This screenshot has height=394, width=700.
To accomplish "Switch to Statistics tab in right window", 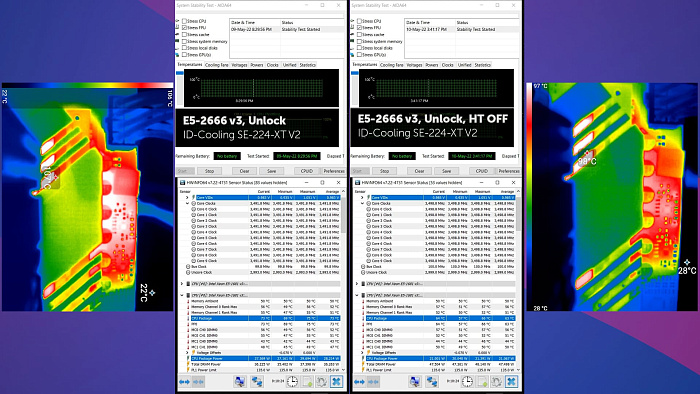I will pyautogui.click(x=483, y=65).
